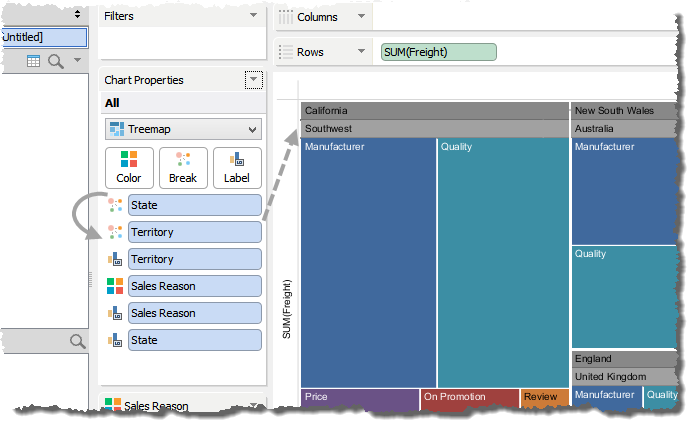Click the break icon beside the State pill

point(115,205)
